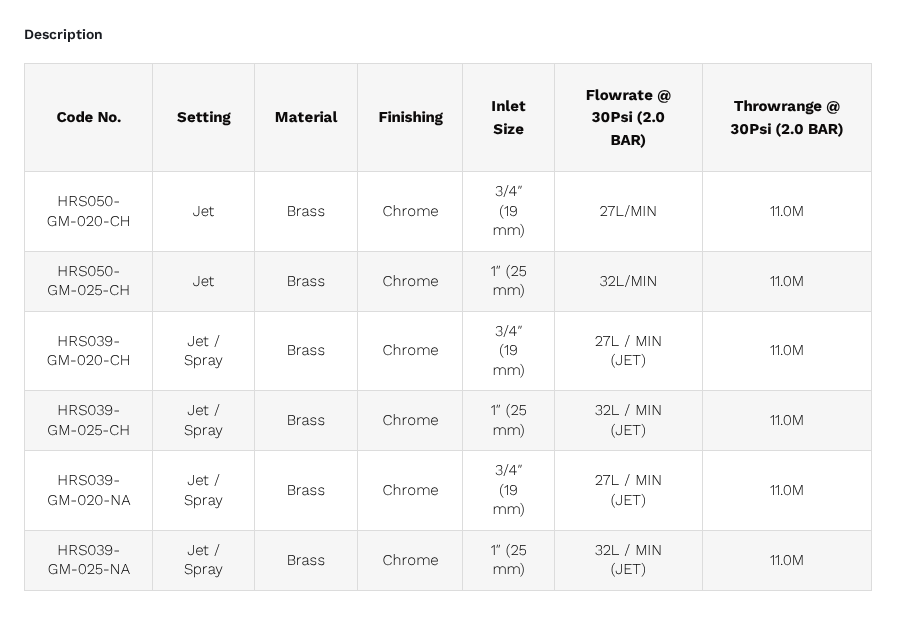The width and height of the screenshot is (898, 617).
Task: Click the Finishing column header
Action: [410, 117]
